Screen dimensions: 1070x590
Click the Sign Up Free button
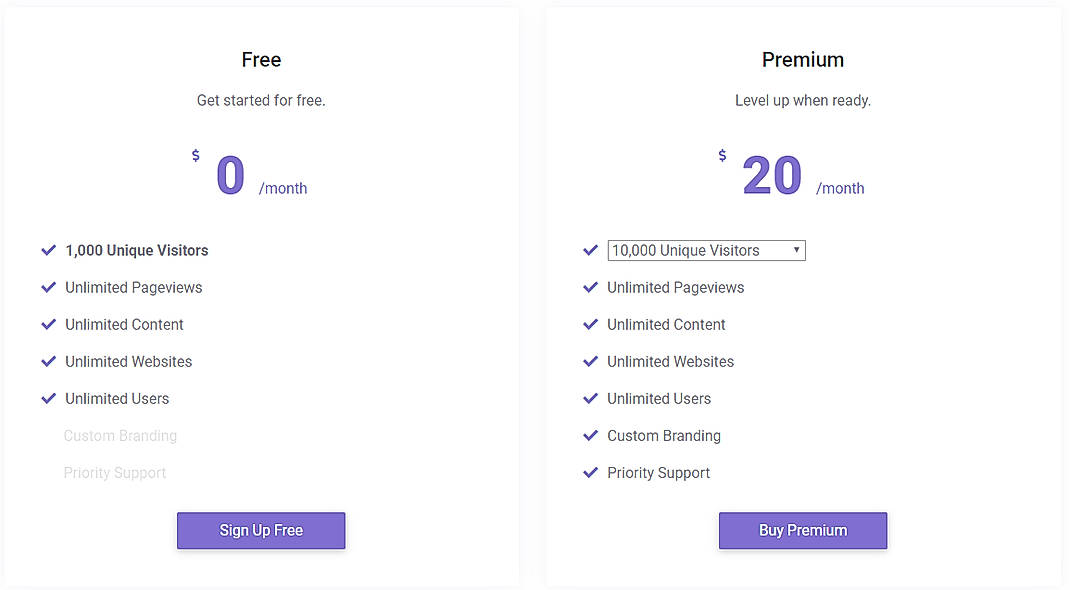(261, 530)
